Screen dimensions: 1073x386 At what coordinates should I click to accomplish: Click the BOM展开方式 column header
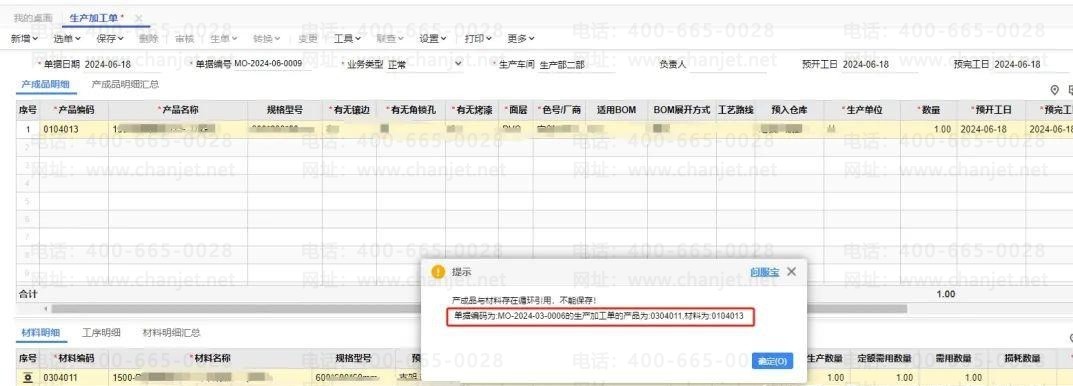click(x=681, y=110)
